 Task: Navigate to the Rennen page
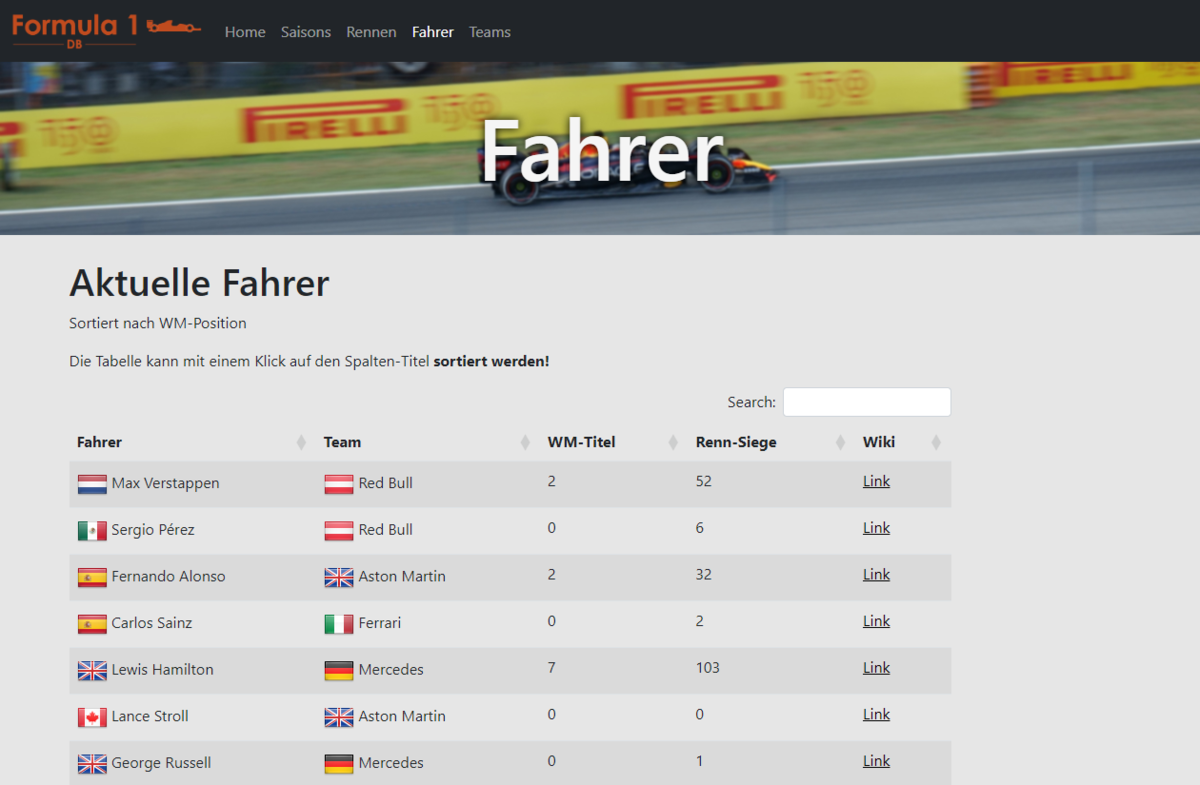371,32
